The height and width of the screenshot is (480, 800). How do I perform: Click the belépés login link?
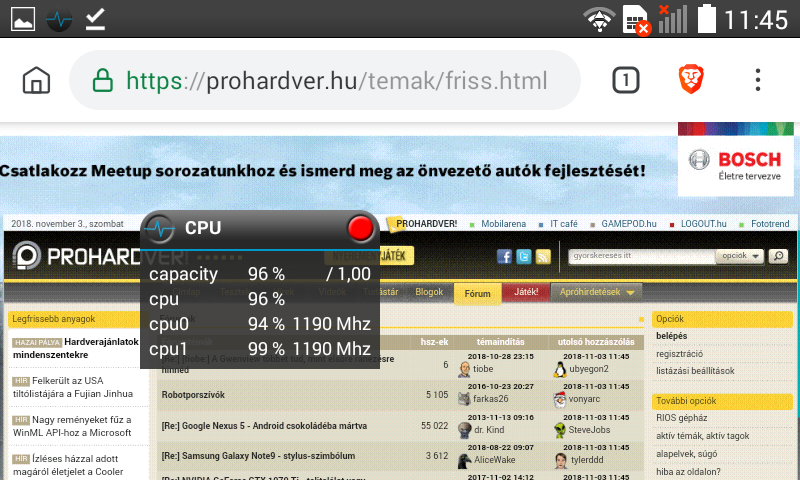671,336
